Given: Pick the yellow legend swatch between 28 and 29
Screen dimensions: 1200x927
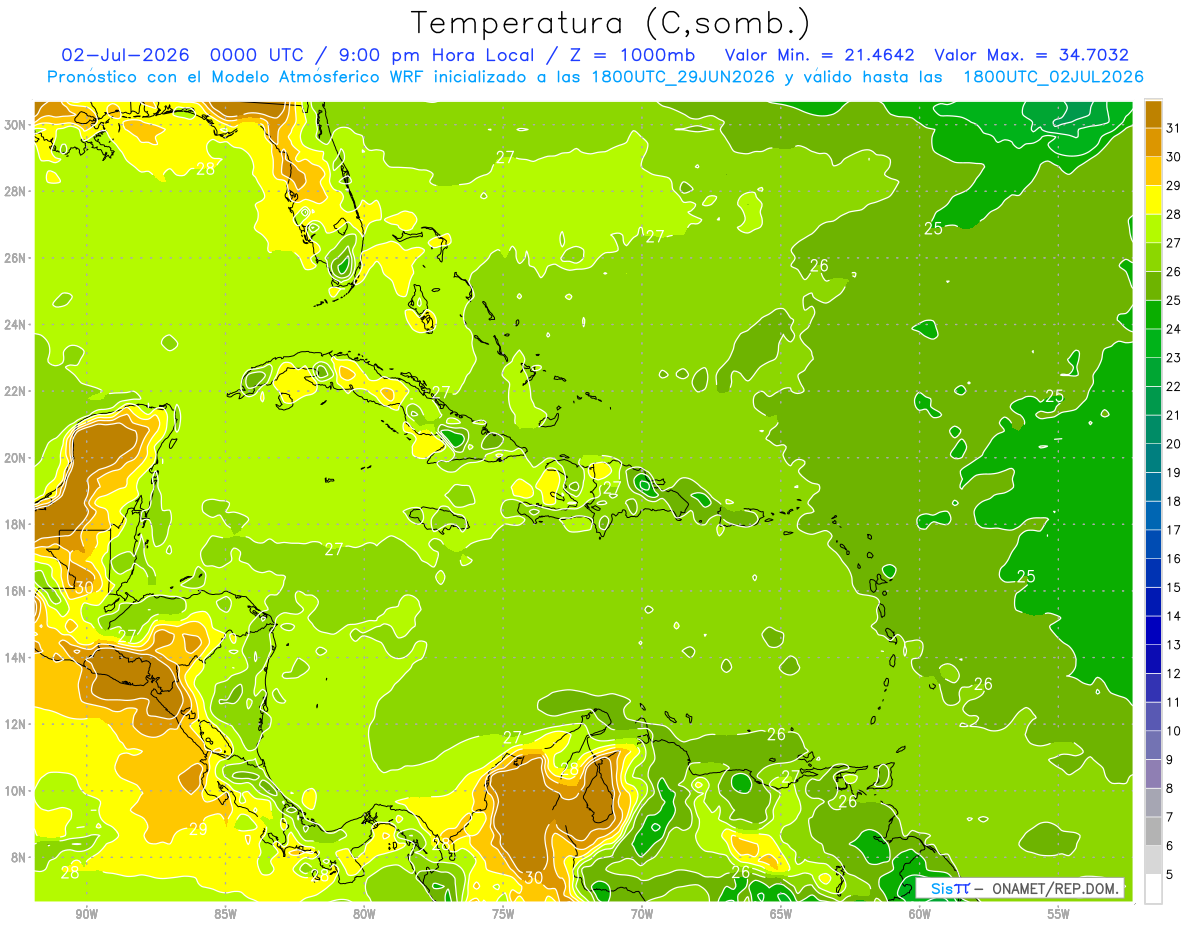Looking at the screenshot, I should [x=1153, y=200].
